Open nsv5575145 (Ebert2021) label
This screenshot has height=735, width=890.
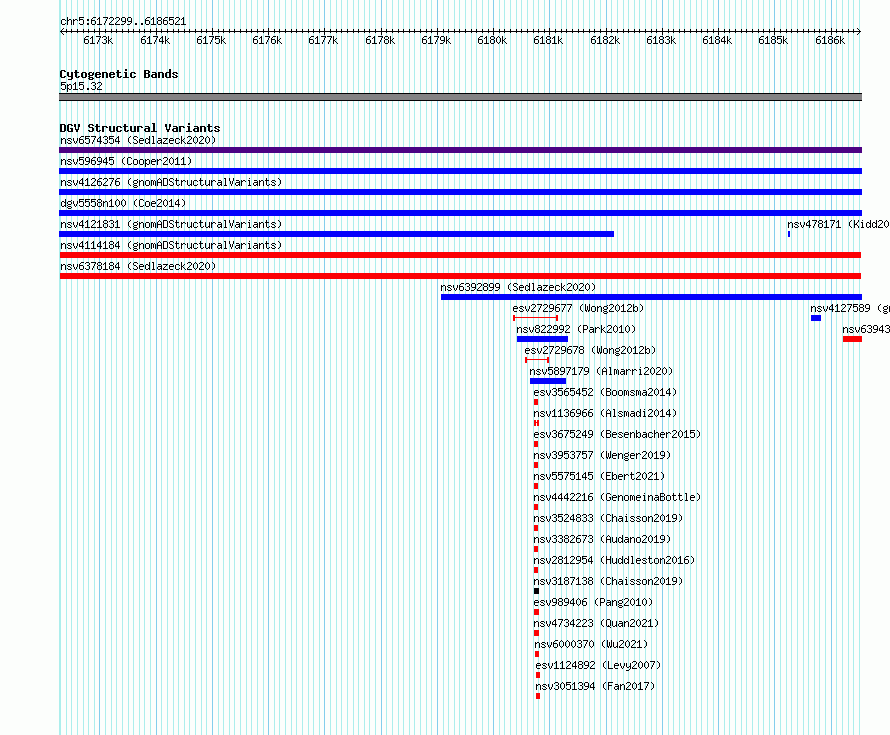(x=599, y=476)
